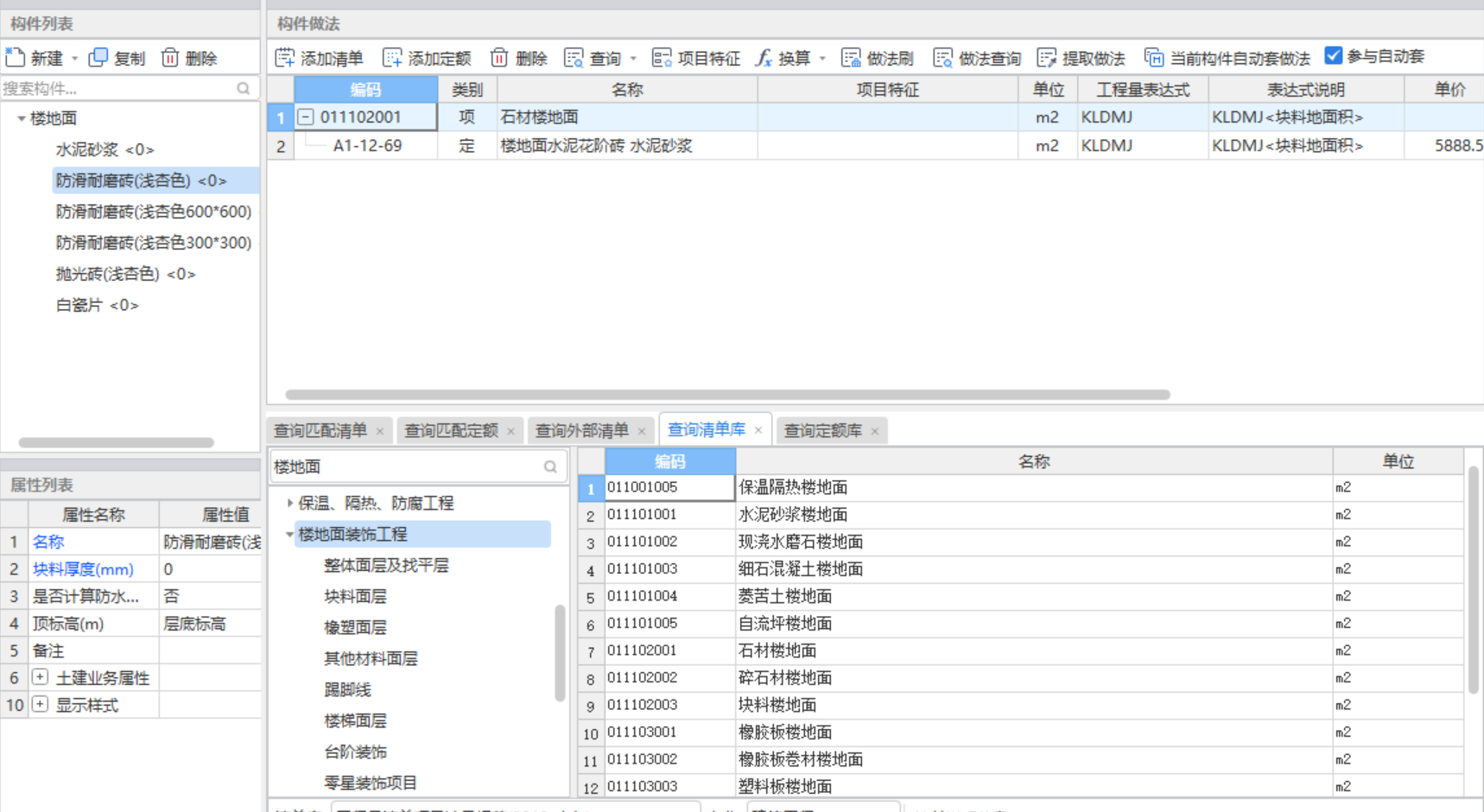Image resolution: width=1484 pixels, height=812 pixels.
Task: Select 踢脚线 category
Action: [x=347, y=689]
